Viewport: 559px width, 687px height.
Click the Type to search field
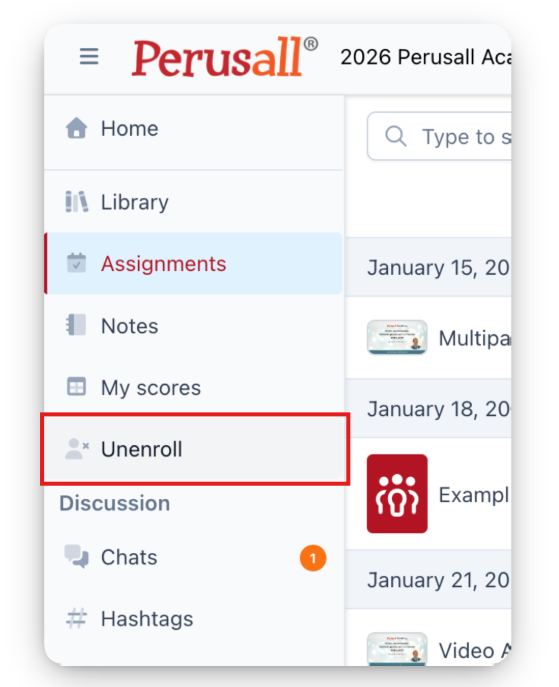coord(439,136)
